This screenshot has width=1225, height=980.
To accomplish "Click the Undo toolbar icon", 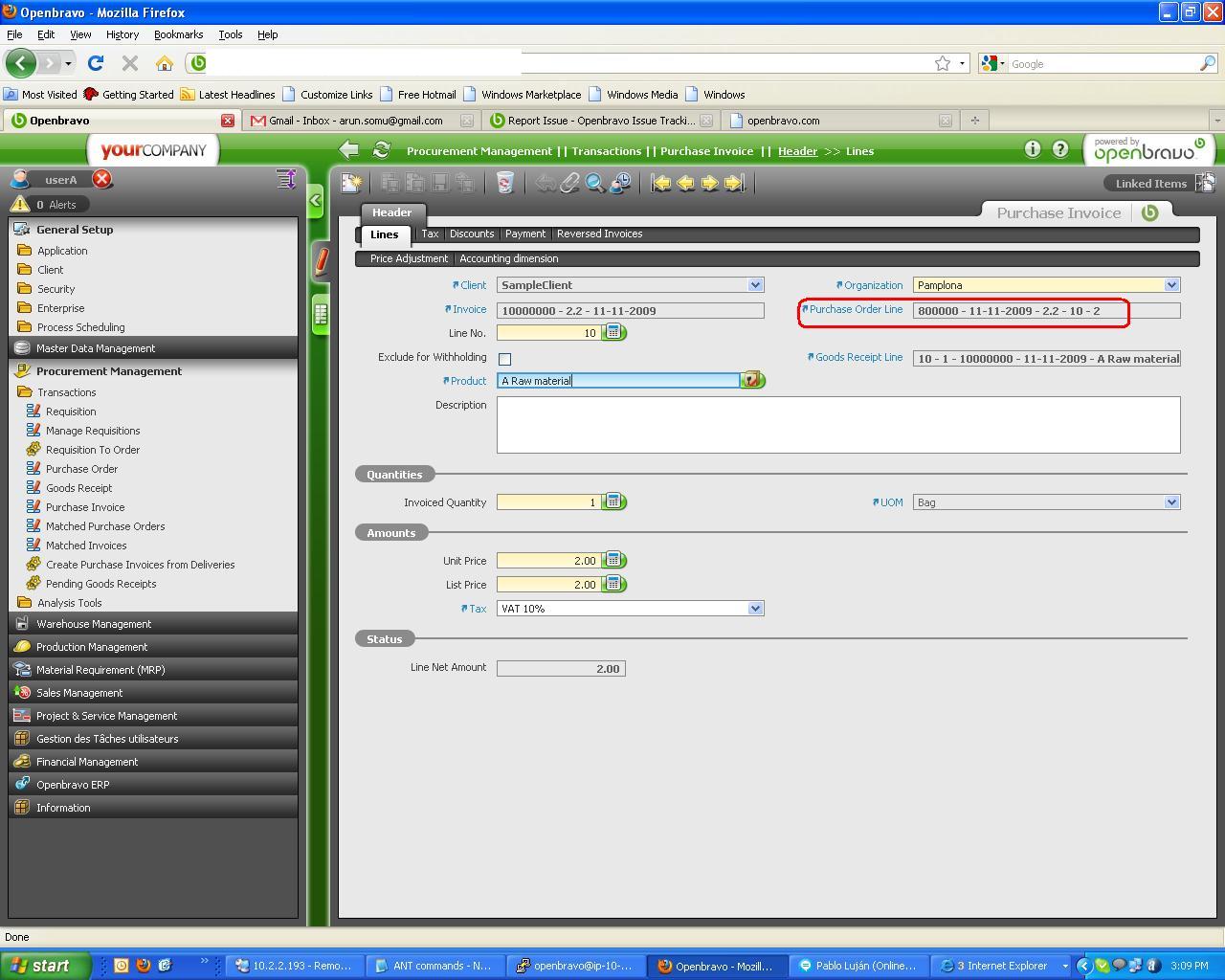I will tap(546, 183).
